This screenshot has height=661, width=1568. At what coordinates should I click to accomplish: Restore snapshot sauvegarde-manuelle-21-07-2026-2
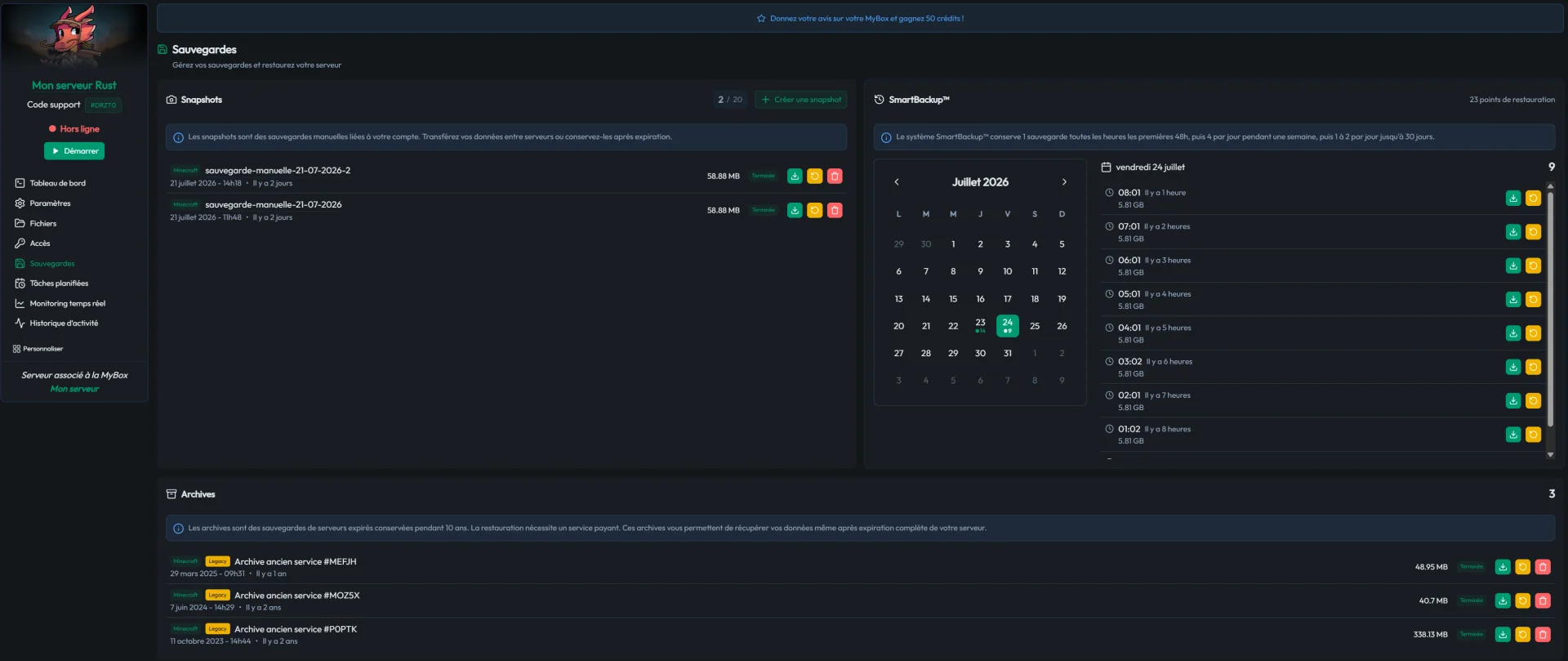tap(814, 176)
